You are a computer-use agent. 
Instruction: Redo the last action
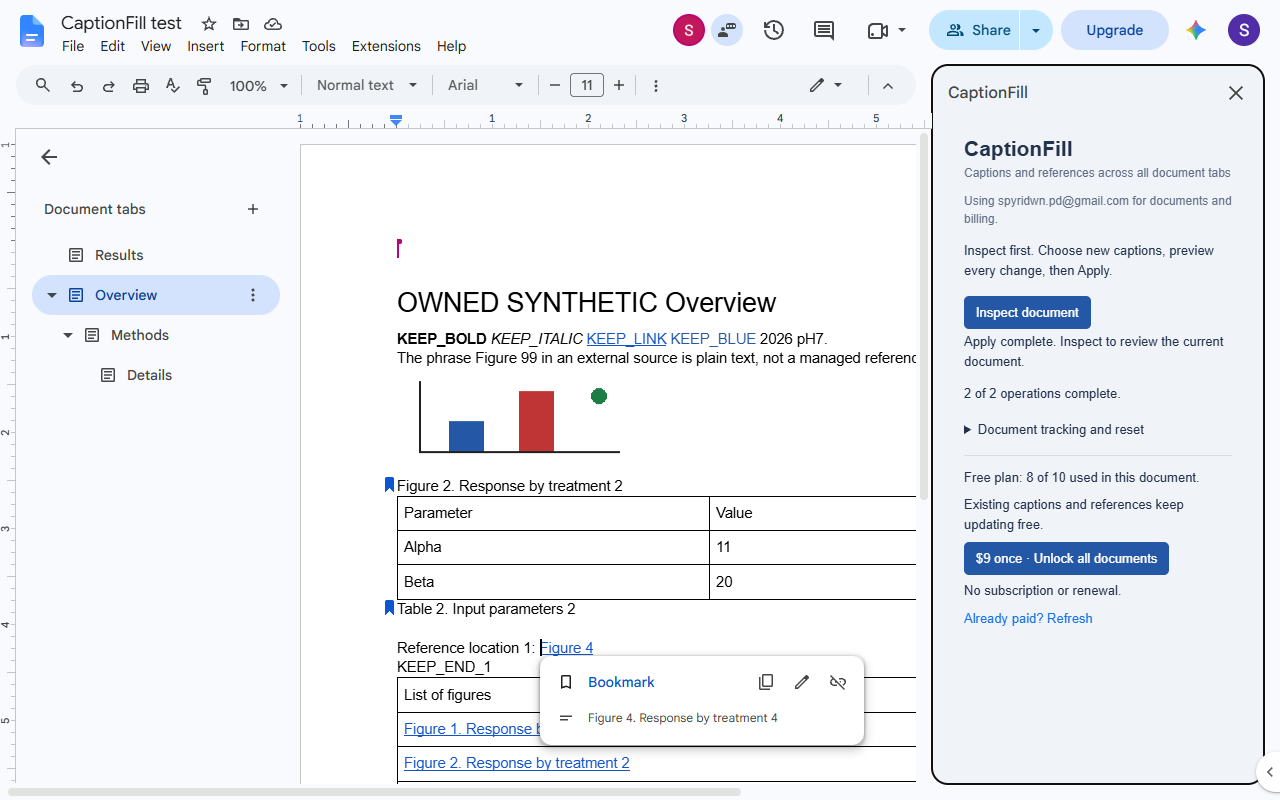tap(109, 86)
